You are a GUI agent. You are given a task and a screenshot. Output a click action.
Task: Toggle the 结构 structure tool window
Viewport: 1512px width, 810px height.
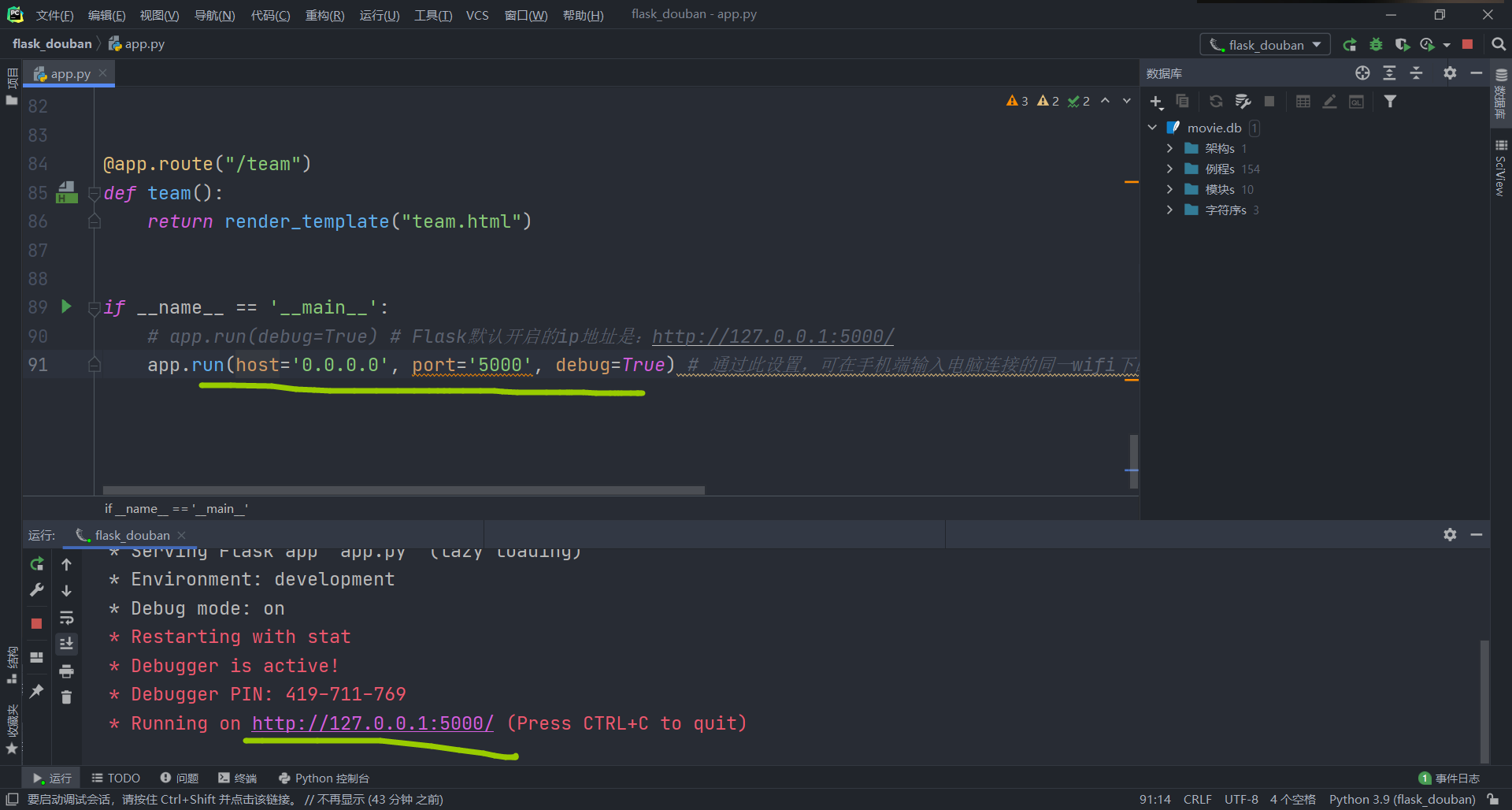pos(12,665)
